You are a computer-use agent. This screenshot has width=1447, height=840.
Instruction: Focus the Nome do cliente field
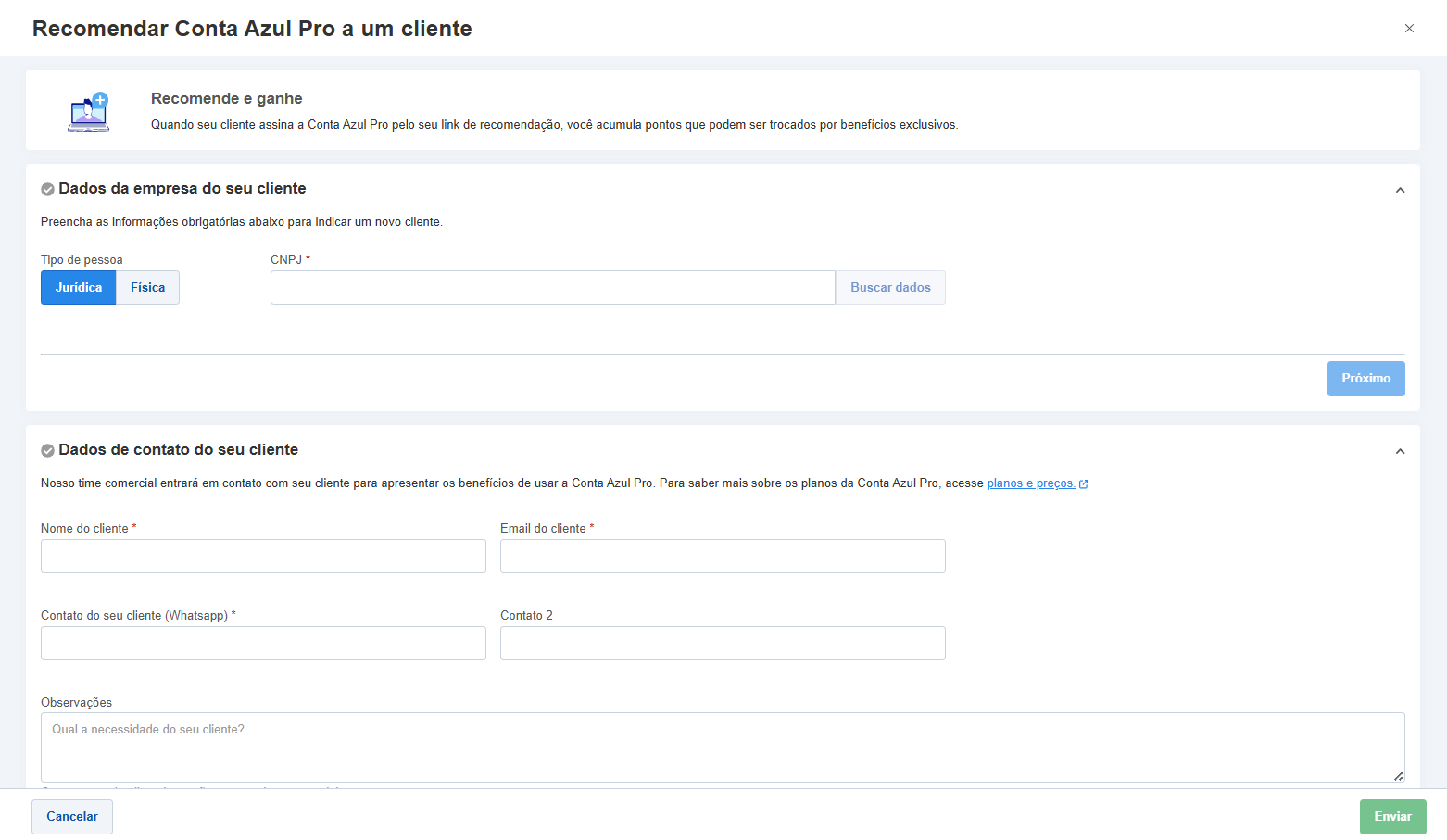pos(263,557)
